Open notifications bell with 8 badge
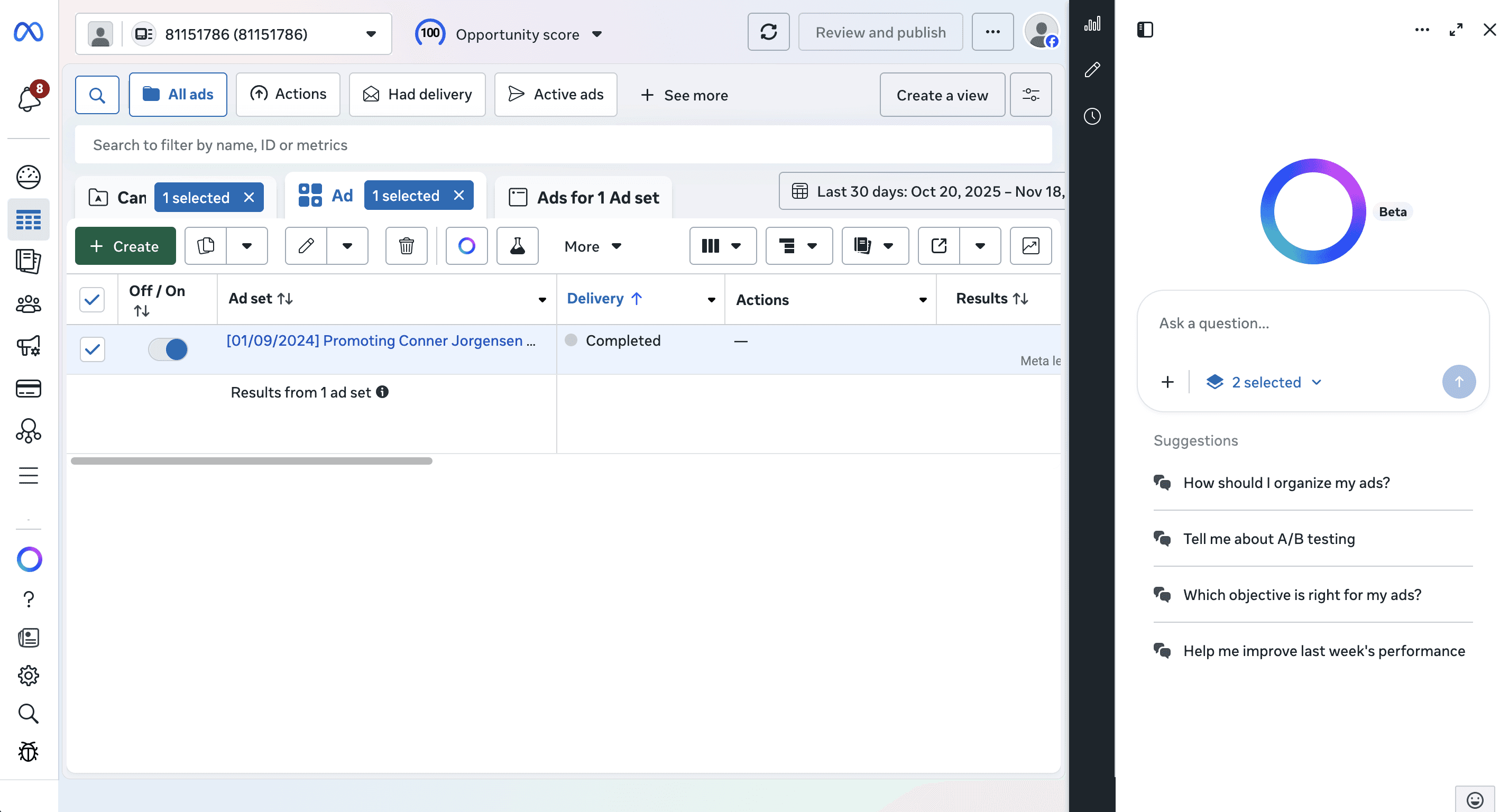 [x=29, y=98]
